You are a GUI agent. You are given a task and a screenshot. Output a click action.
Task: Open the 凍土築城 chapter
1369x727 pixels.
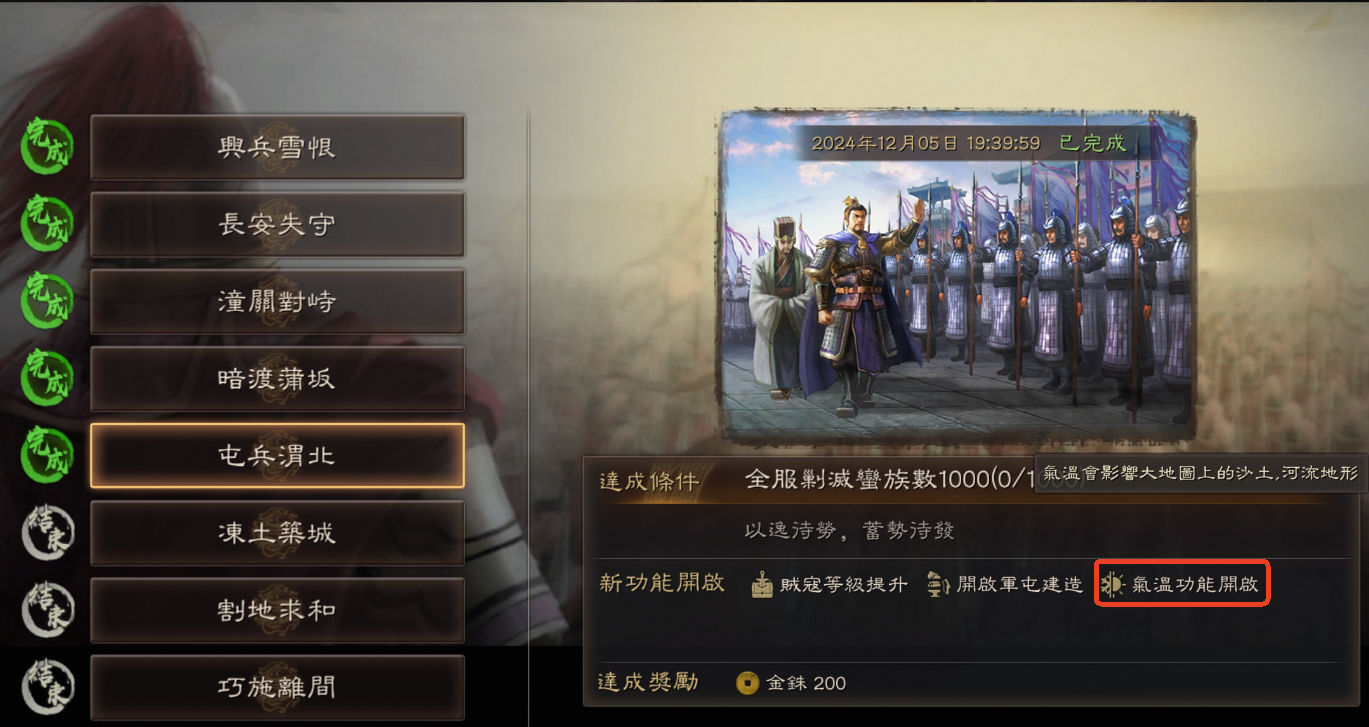tap(277, 532)
